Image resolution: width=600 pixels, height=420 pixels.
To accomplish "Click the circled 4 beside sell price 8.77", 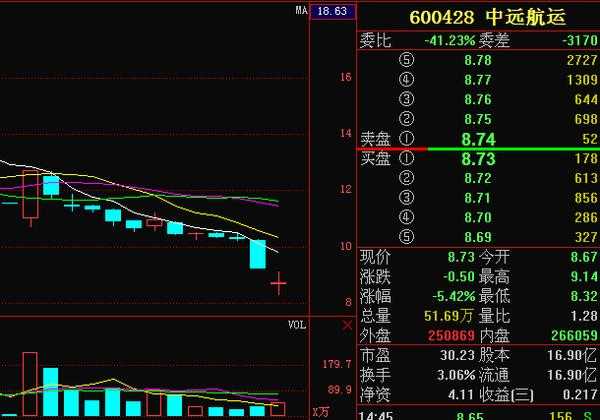I will click(406, 80).
